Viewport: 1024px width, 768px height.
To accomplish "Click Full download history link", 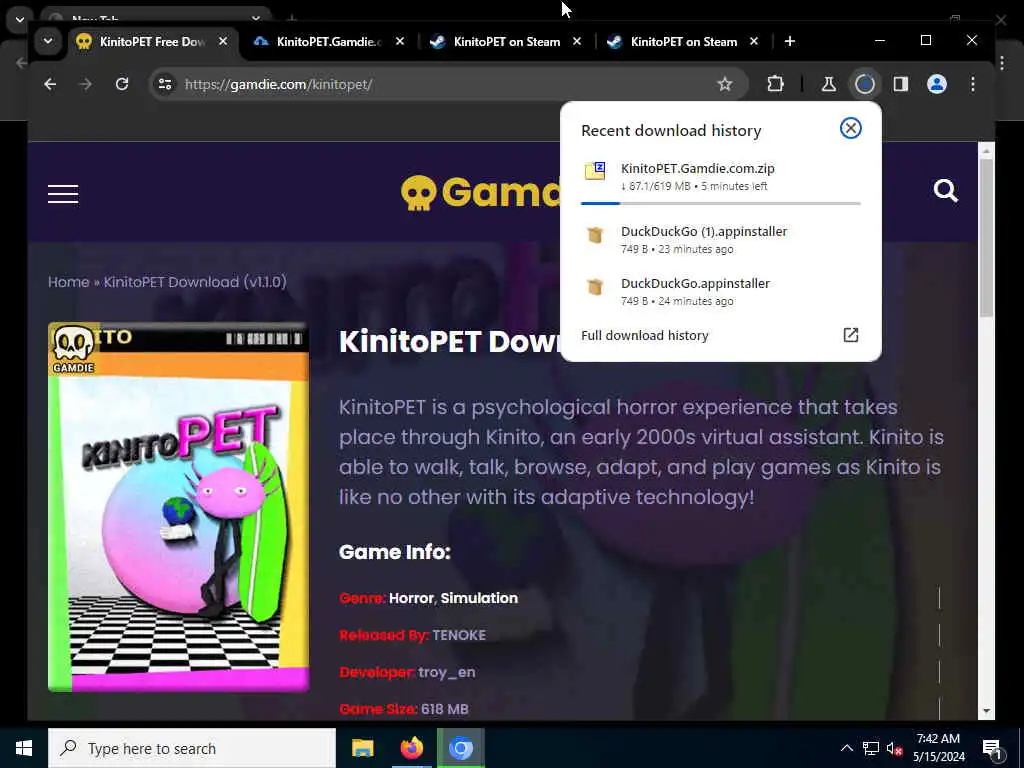I will [645, 335].
